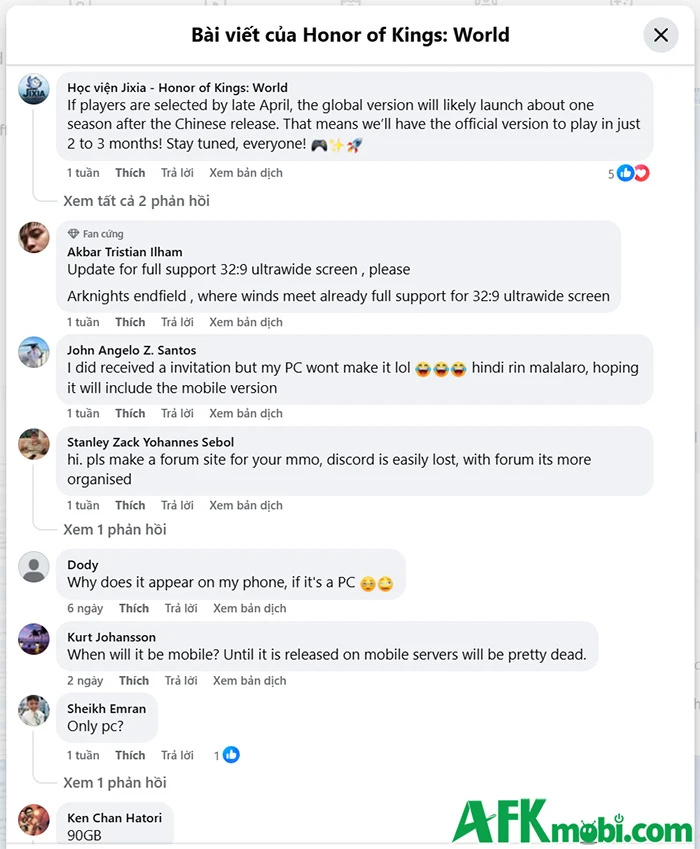Reply to John Angelo Z. Santos's comment
The image size is (700, 849).
tap(177, 413)
